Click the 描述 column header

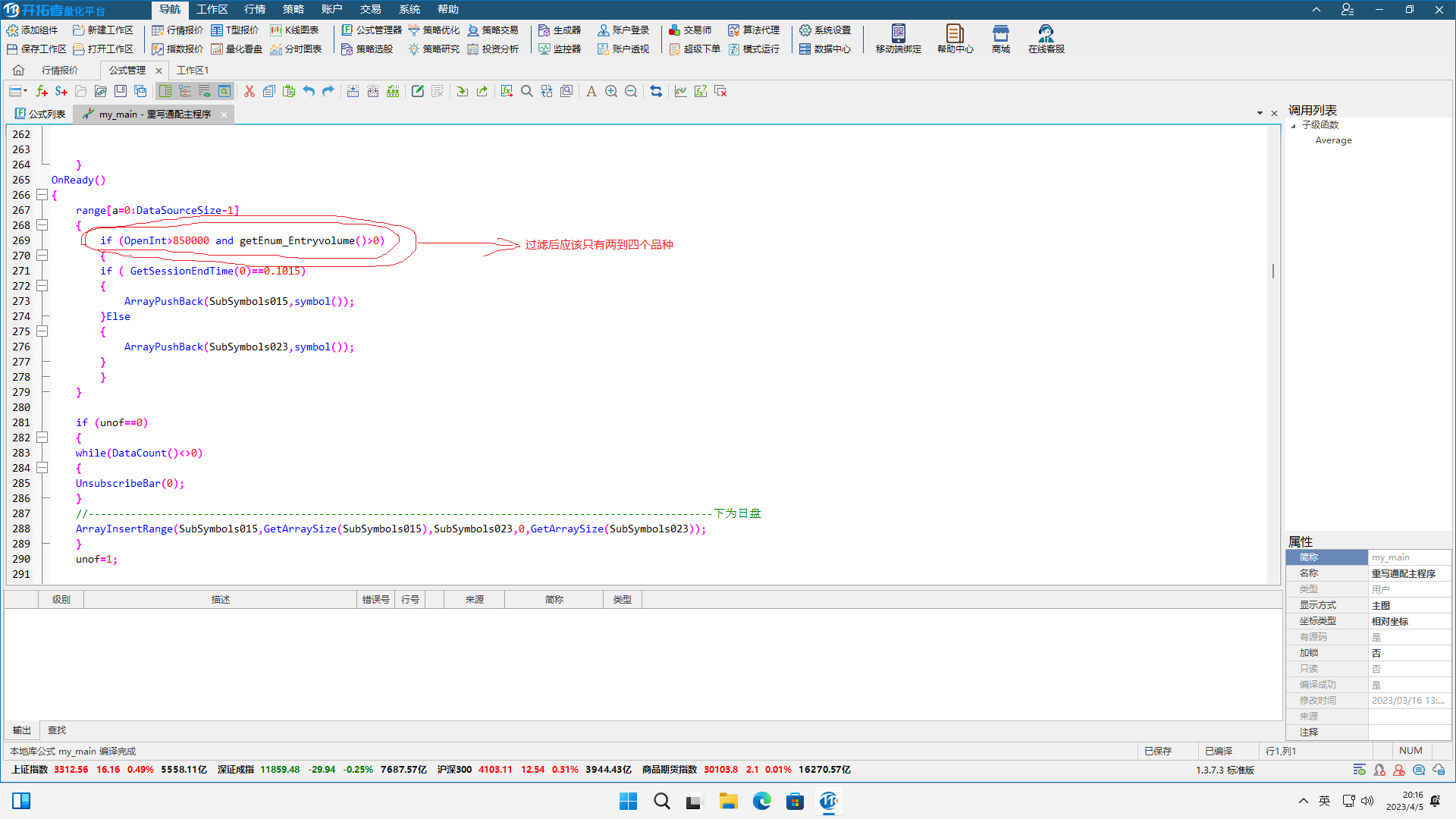pyautogui.click(x=220, y=599)
